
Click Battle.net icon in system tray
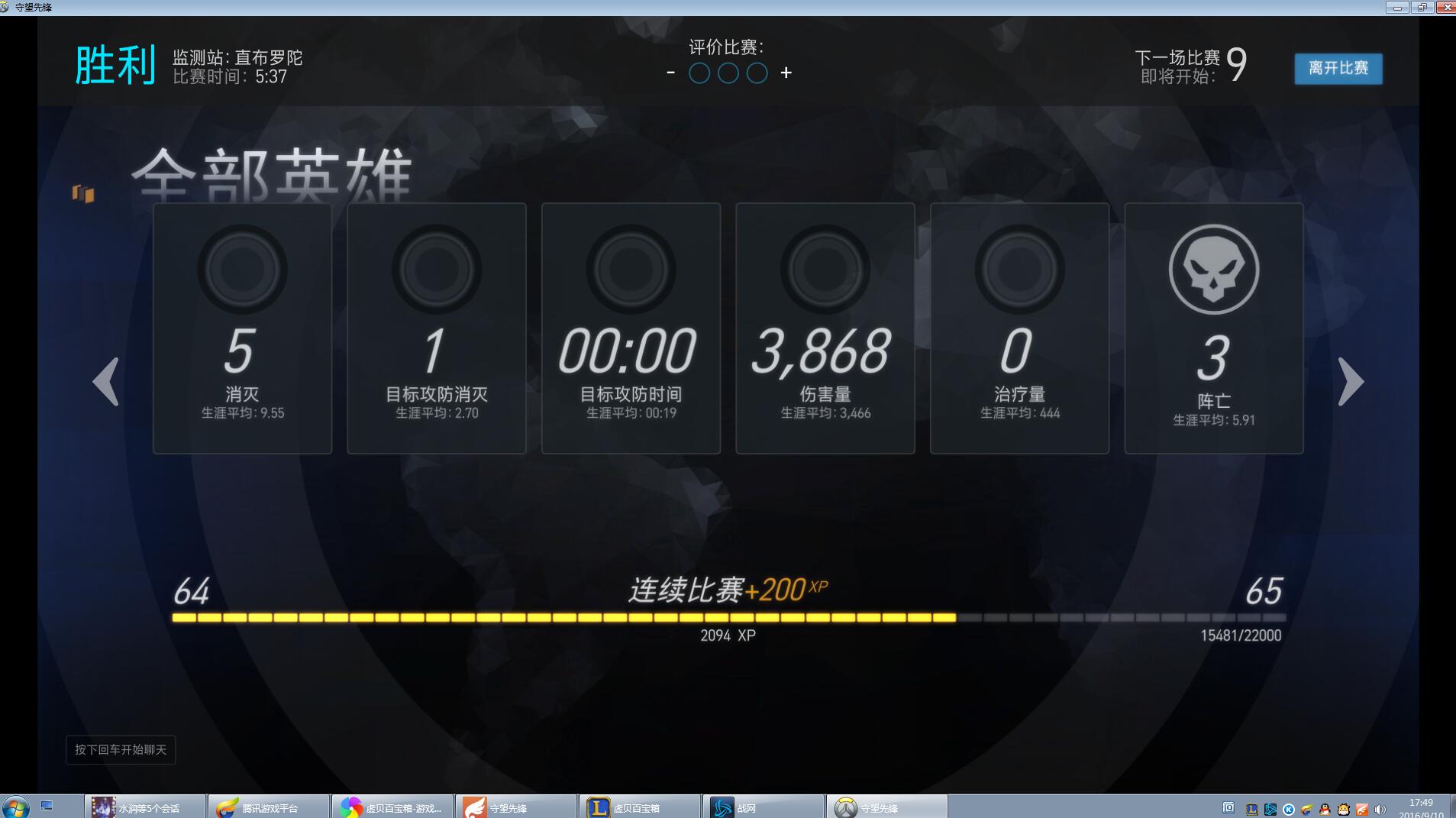(x=1270, y=810)
